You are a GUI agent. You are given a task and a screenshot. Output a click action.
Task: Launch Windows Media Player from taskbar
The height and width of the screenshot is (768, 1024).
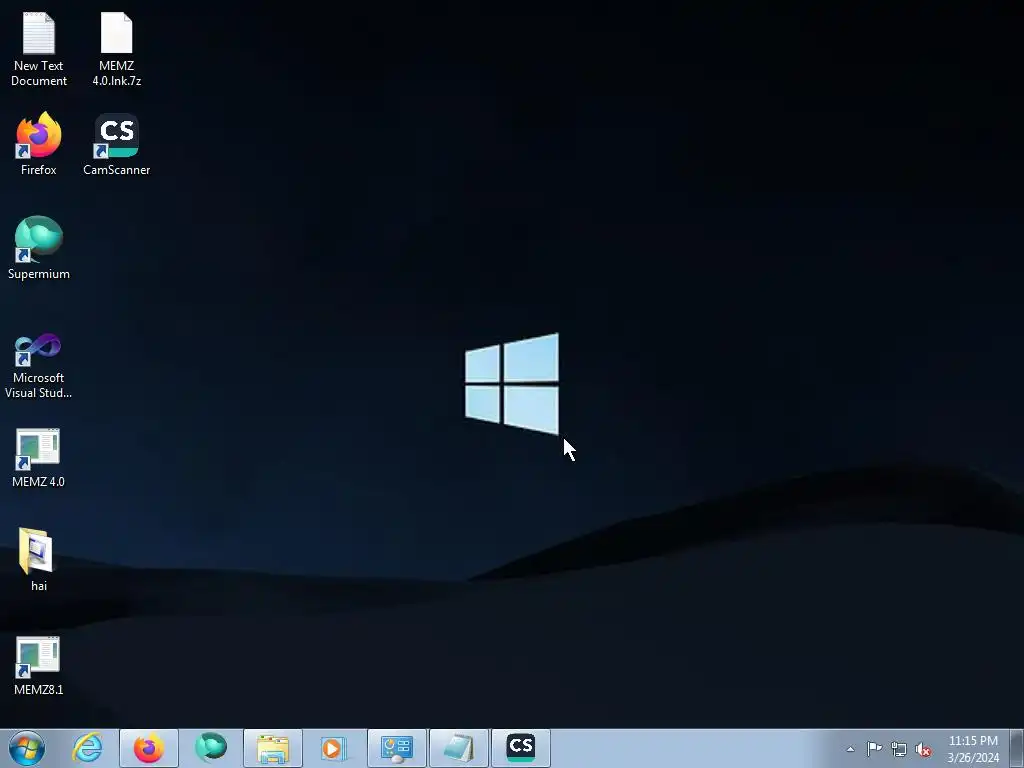click(334, 748)
